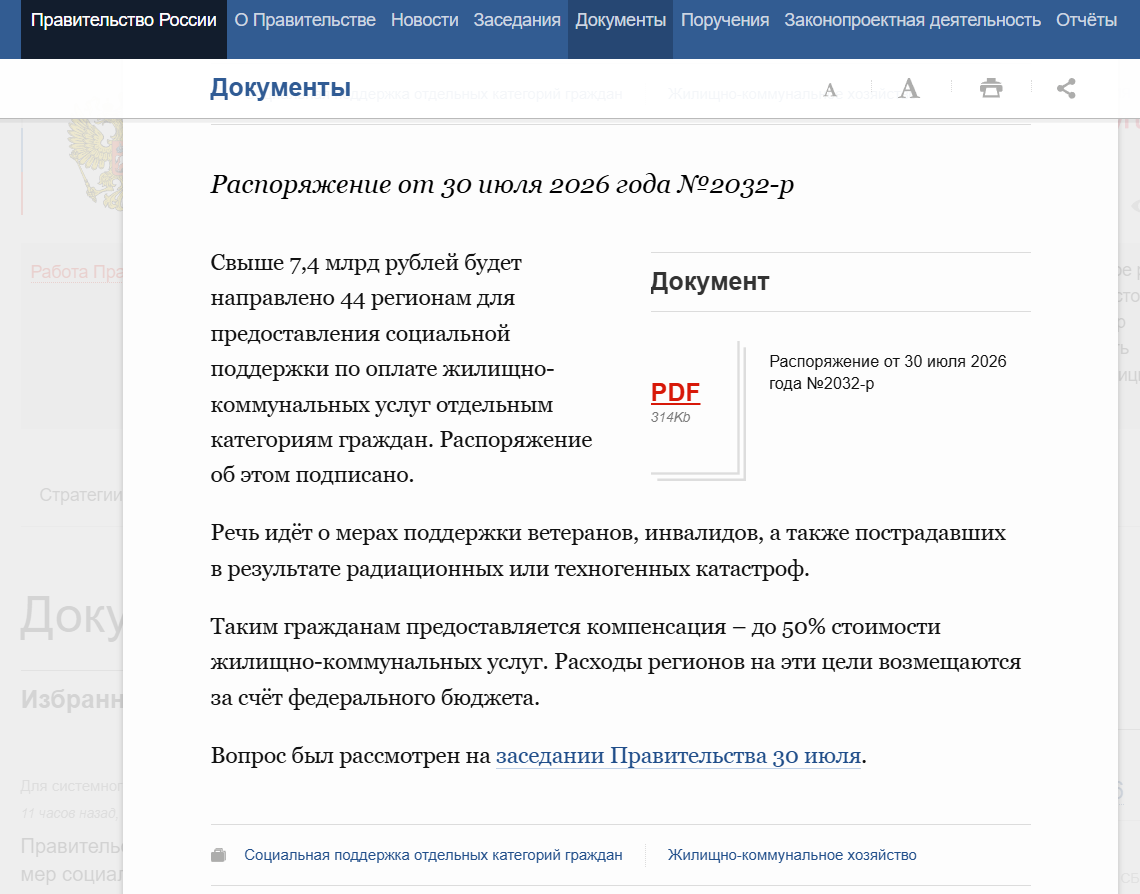
Task: Click the 314Kb file size text
Action: (x=670, y=417)
